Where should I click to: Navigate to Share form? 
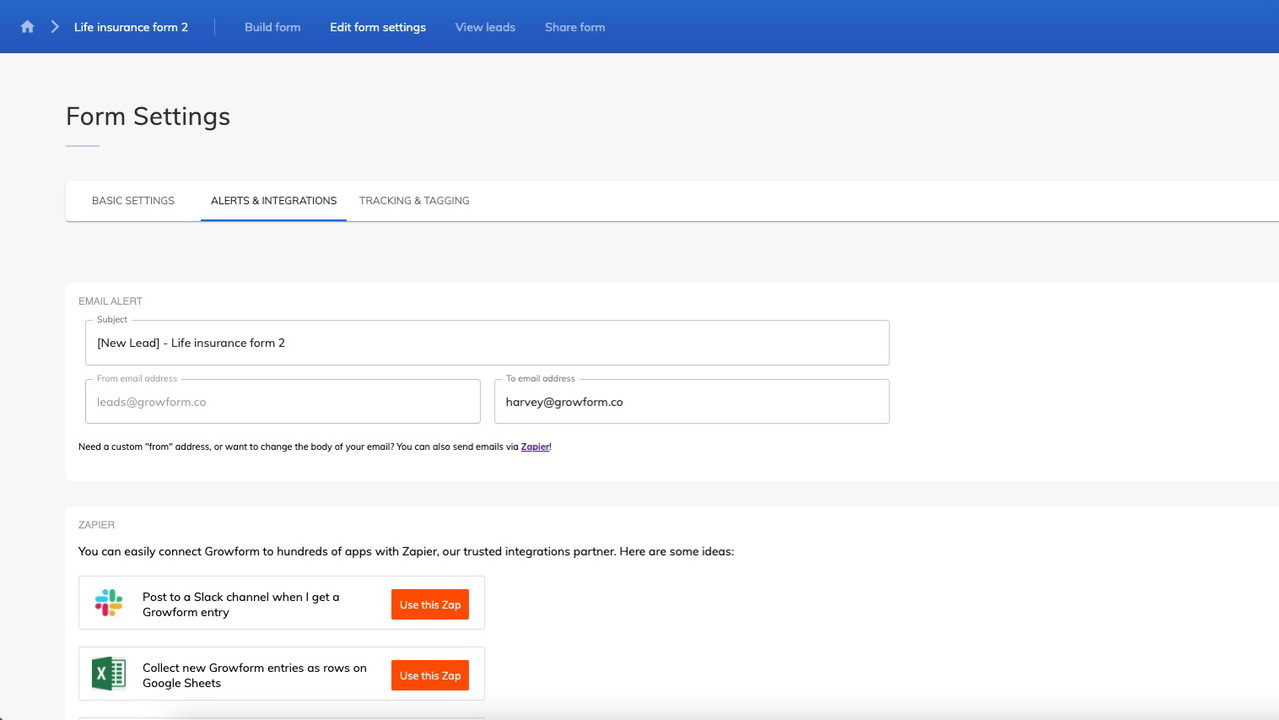click(x=575, y=27)
